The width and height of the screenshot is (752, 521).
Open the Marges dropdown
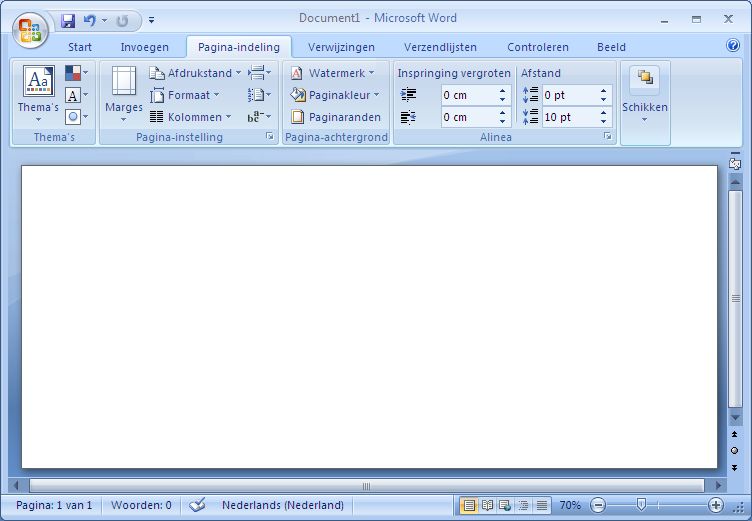[124, 94]
